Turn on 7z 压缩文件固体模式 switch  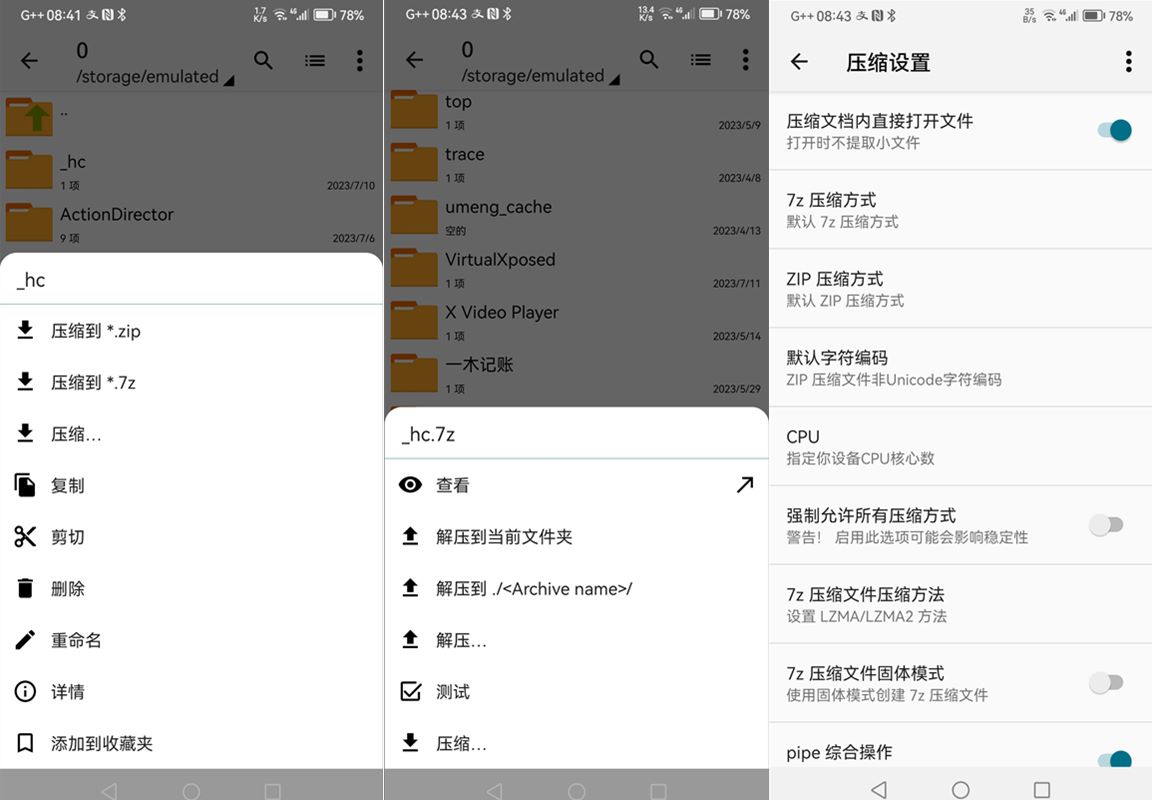click(x=1106, y=683)
